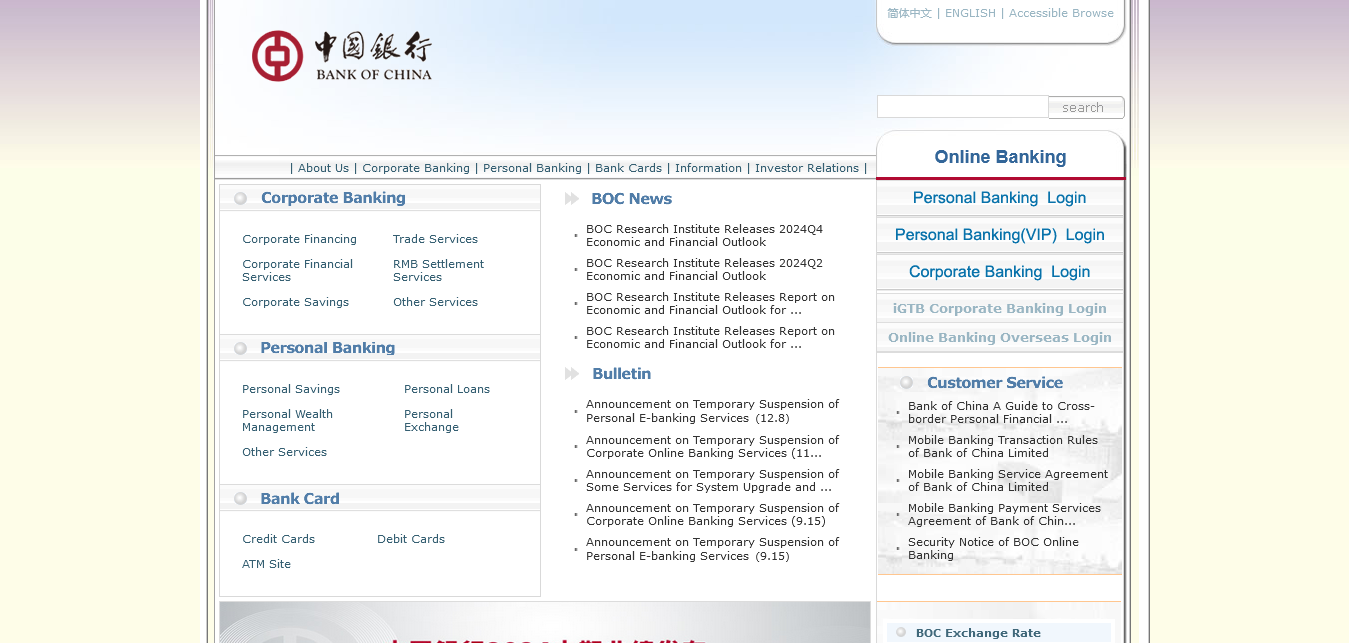Viewport: 1349px width, 643px height.
Task: Open the Personal Banking section heading
Action: pos(328,348)
